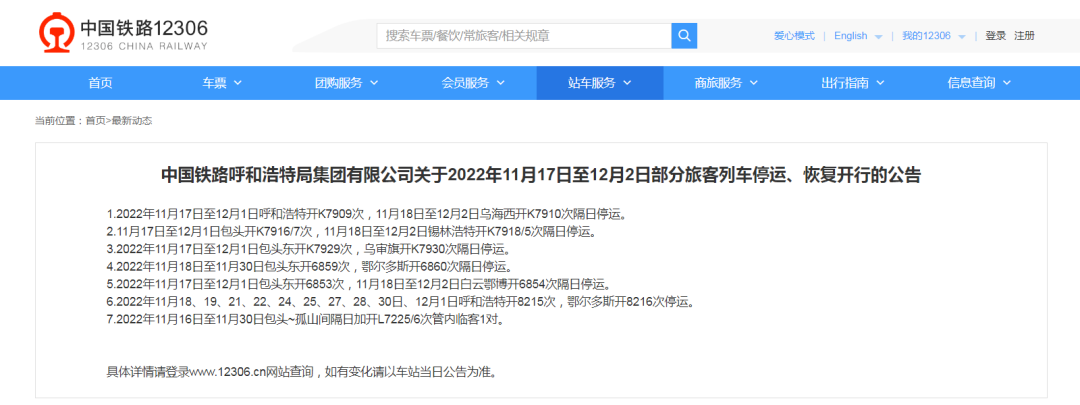This screenshot has width=1080, height=405.
Task: Select item 1 about K7909 and K7910
Action: [366, 214]
